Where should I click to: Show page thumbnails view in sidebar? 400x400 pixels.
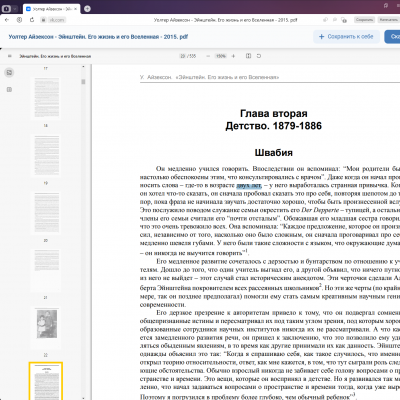click(9, 72)
